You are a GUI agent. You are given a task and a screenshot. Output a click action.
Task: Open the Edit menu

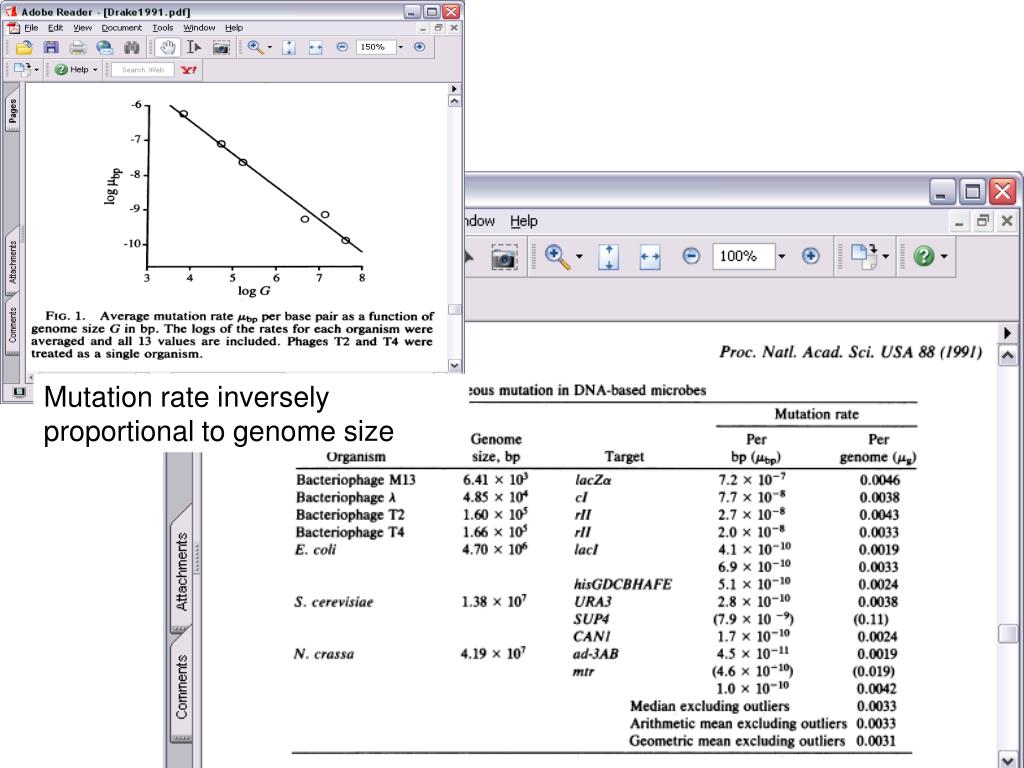(56, 28)
